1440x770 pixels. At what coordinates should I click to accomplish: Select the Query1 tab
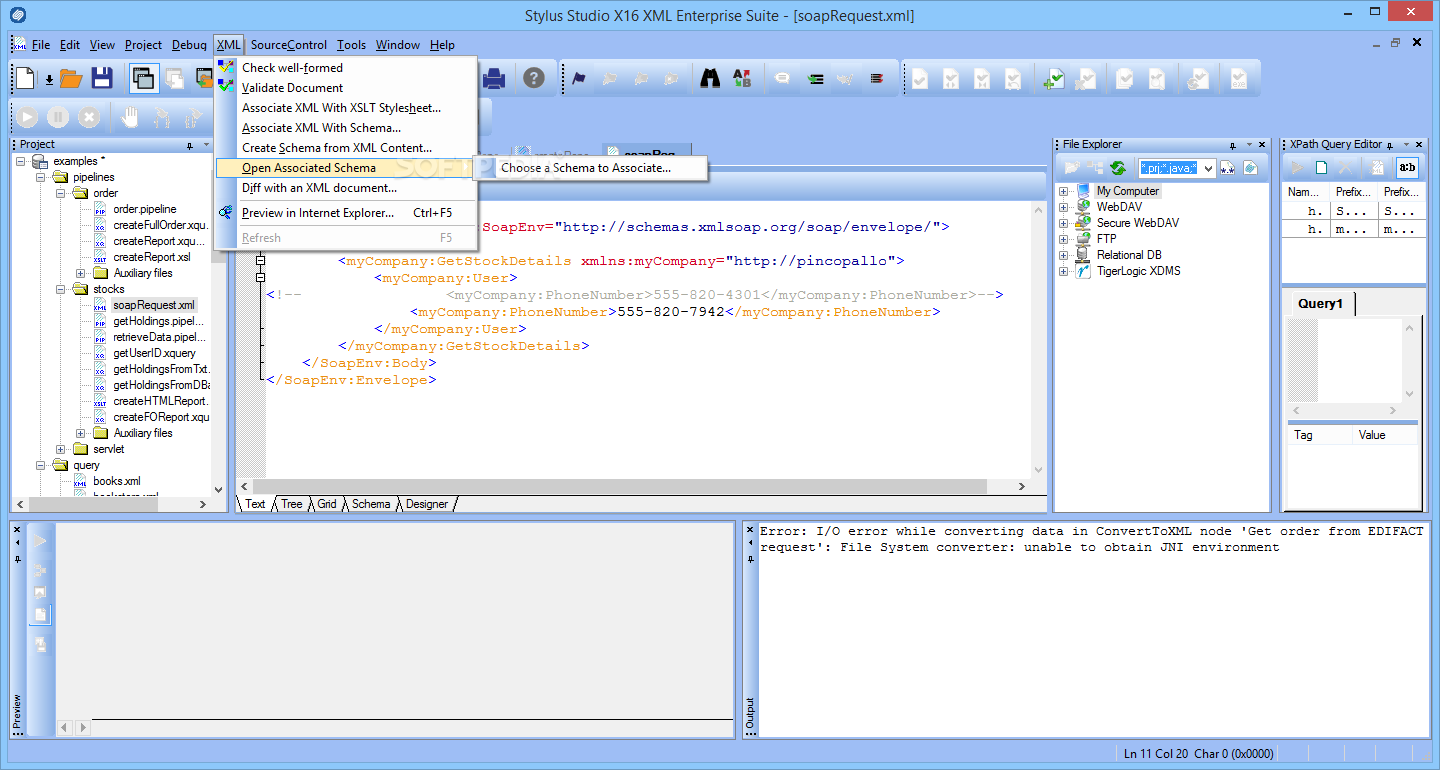point(1320,304)
